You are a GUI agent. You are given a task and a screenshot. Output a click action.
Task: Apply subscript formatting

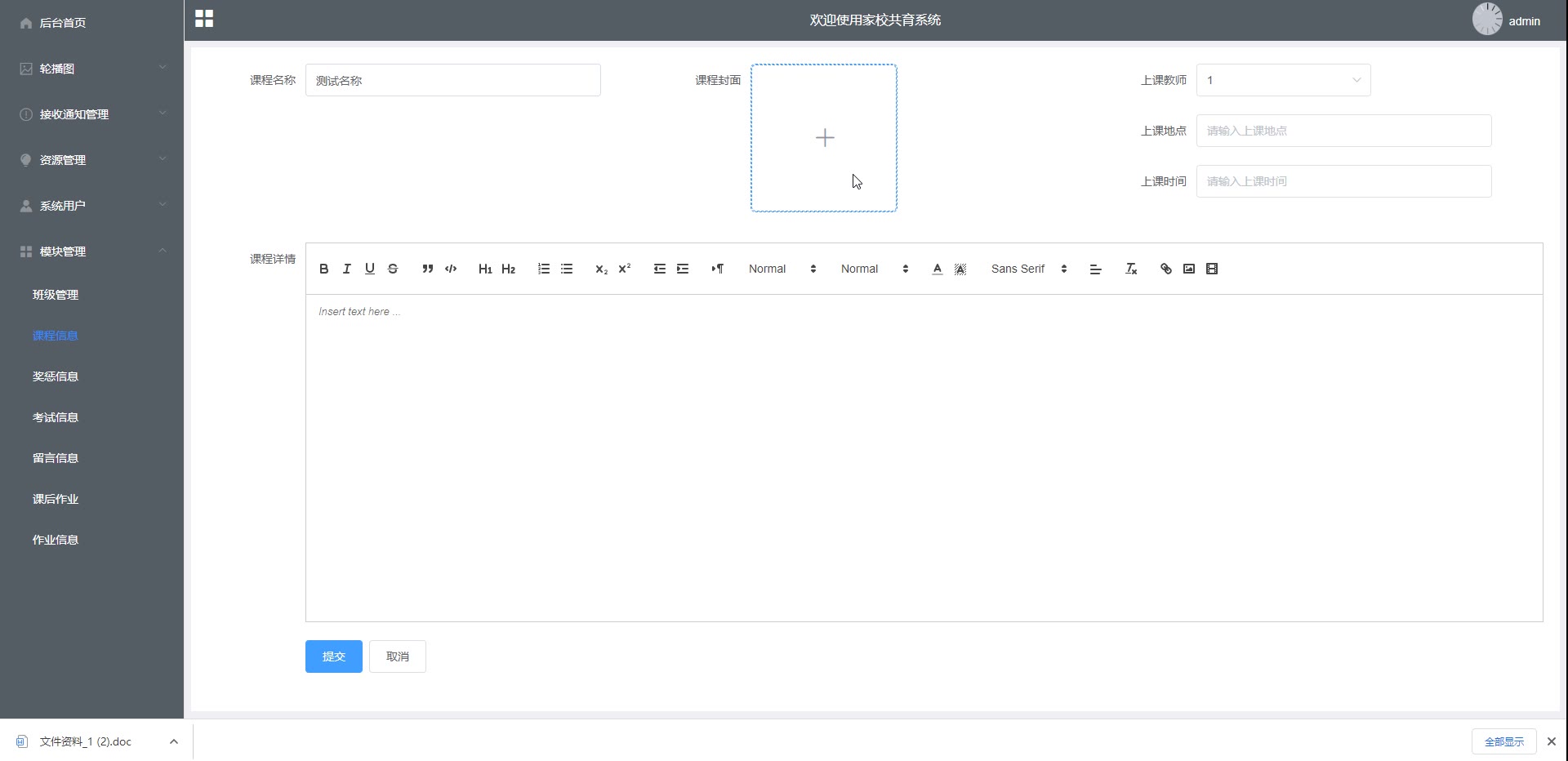(x=602, y=269)
